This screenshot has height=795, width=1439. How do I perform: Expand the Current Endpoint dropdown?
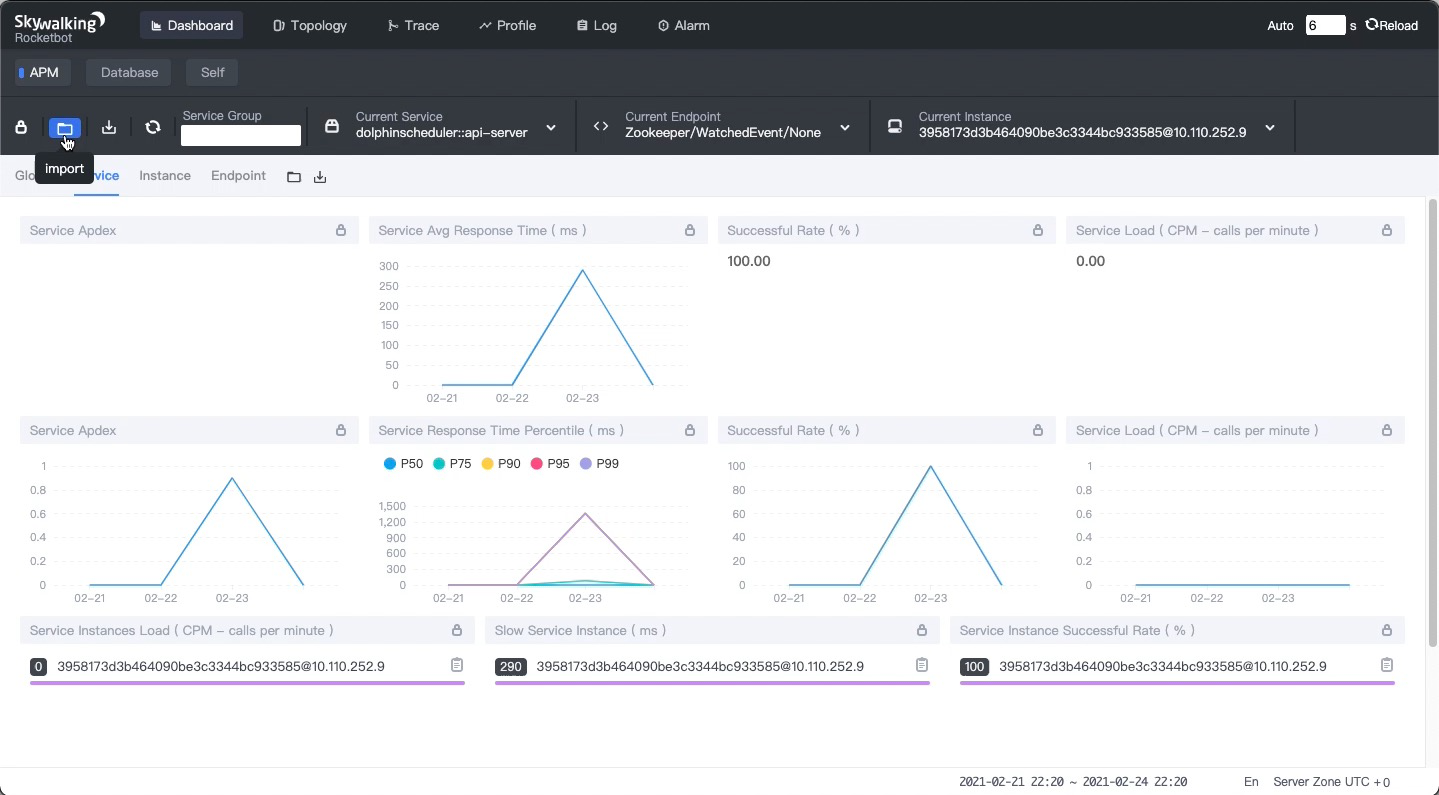coord(845,128)
